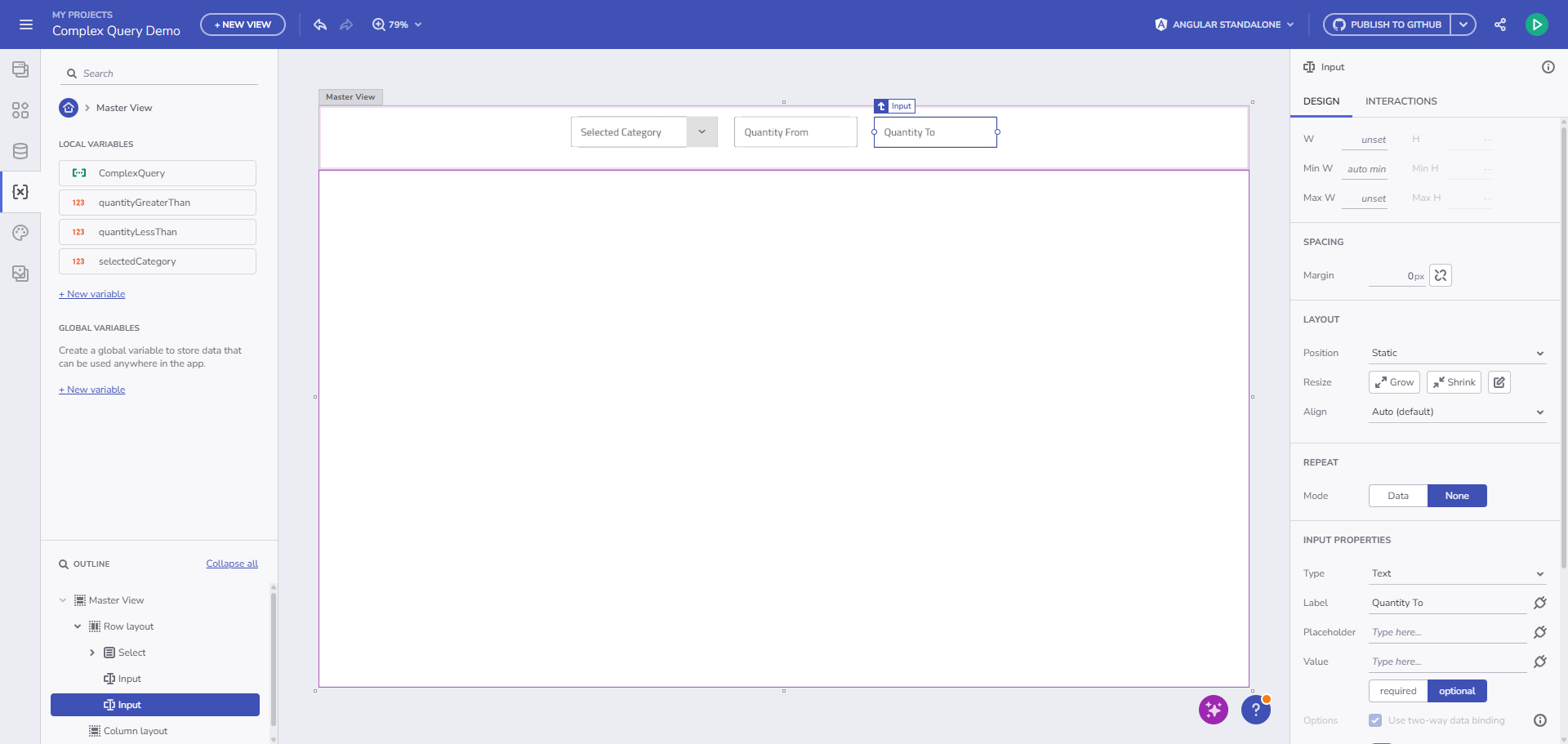Click the Placeholder input field
This screenshot has width=1568, height=744.
1446,632
